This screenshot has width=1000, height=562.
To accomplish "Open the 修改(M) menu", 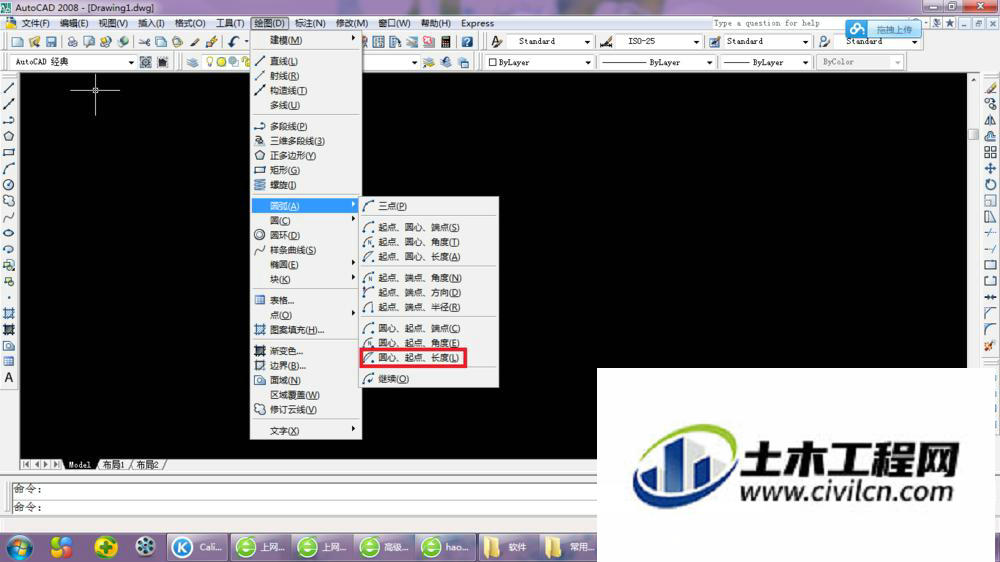I will tap(351, 23).
